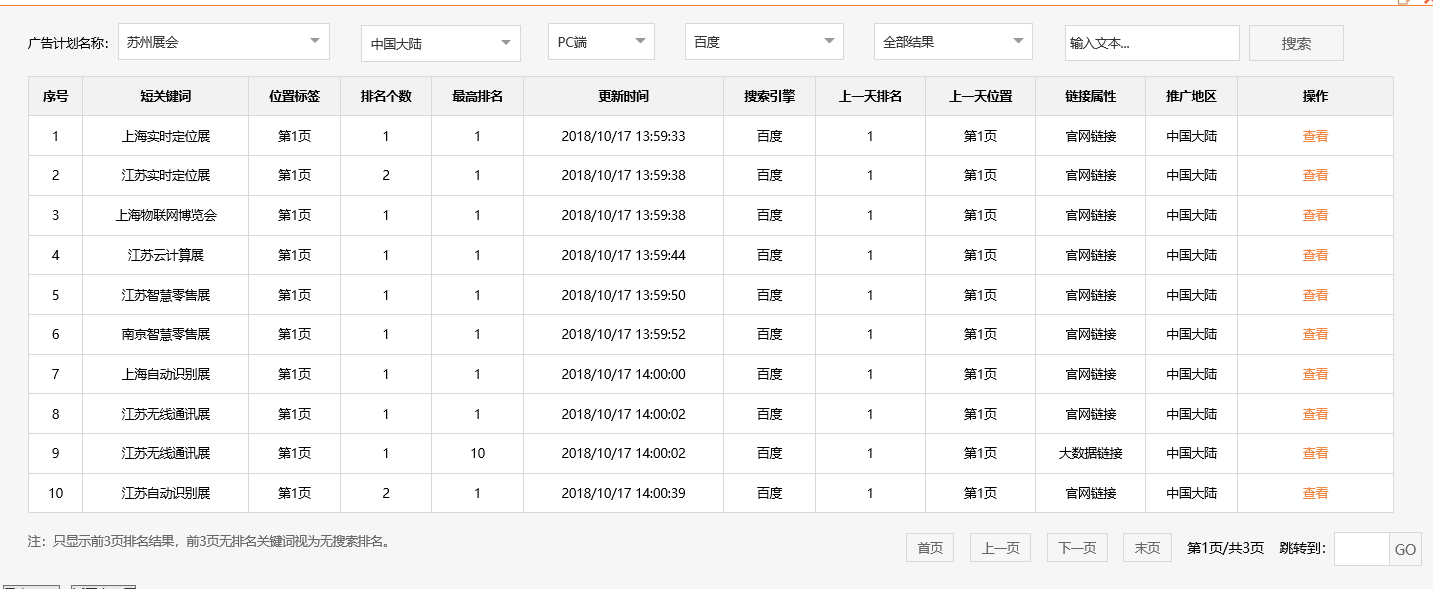
Task: Click 下一页 next page button
Action: tap(1076, 547)
